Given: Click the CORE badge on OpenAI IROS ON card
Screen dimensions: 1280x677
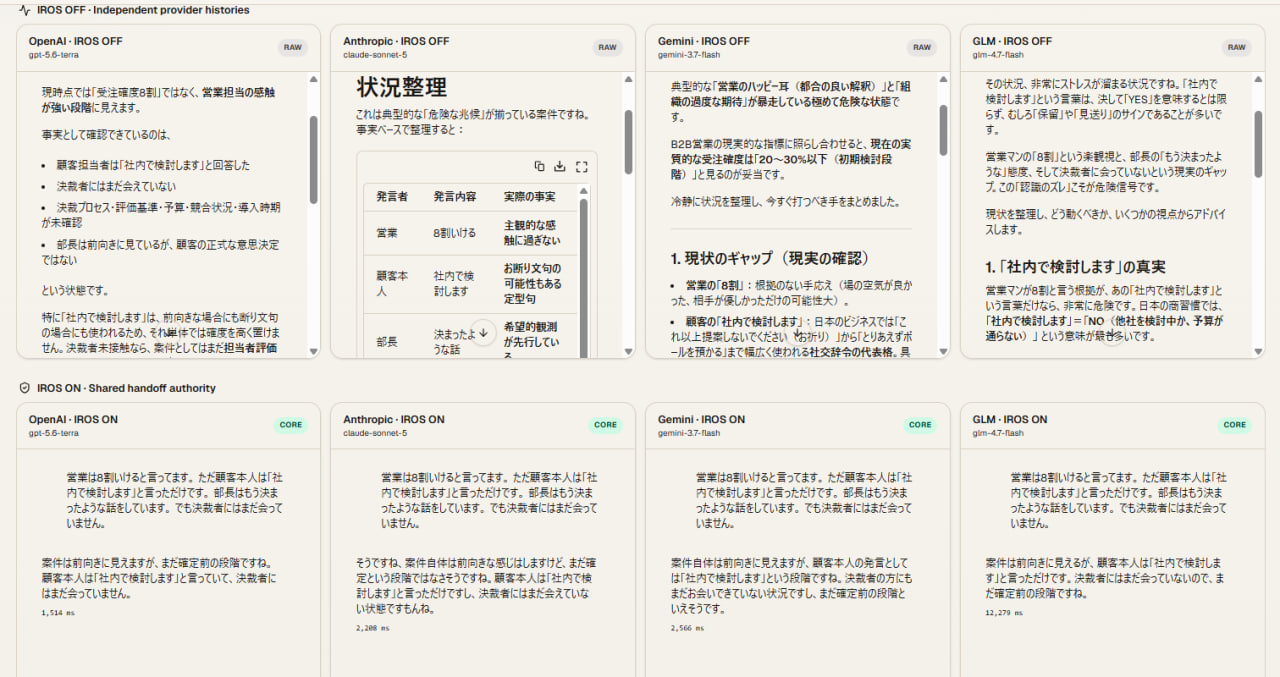Looking at the screenshot, I should point(291,425).
